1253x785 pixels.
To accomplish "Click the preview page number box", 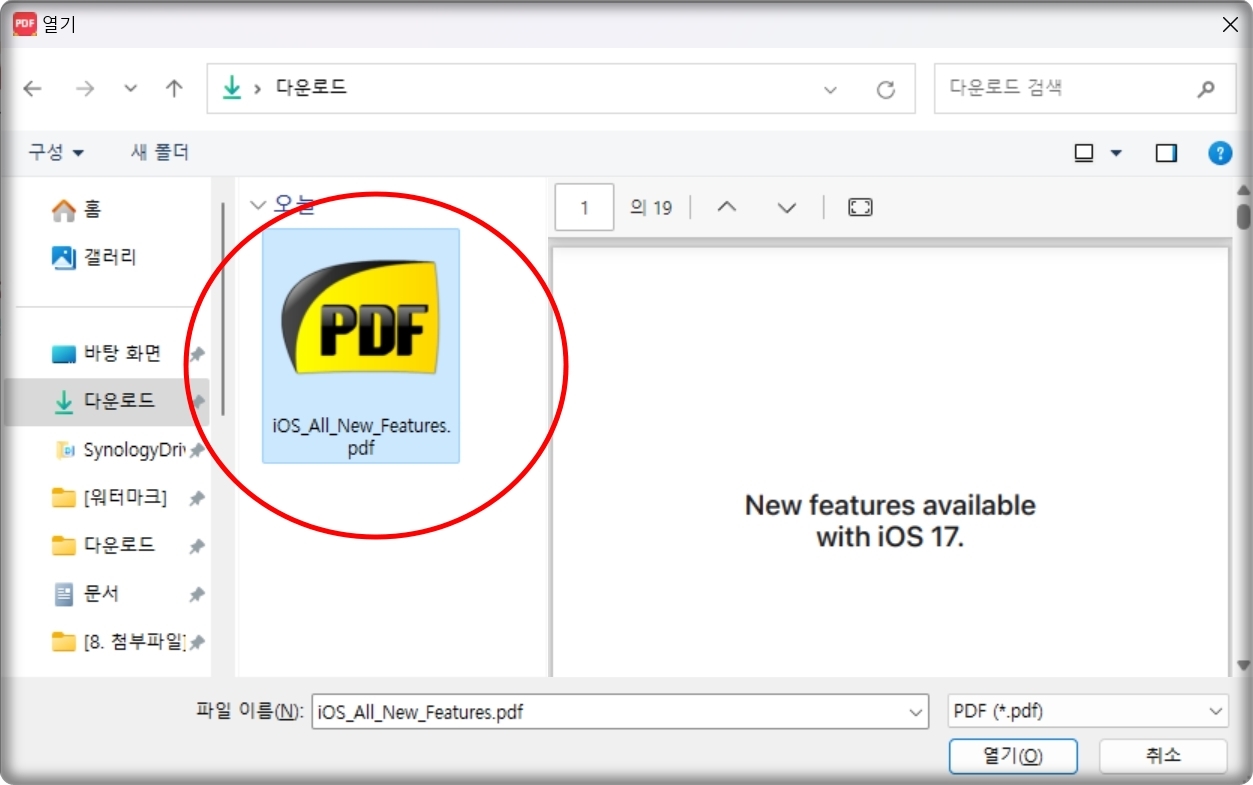I will click(x=584, y=207).
